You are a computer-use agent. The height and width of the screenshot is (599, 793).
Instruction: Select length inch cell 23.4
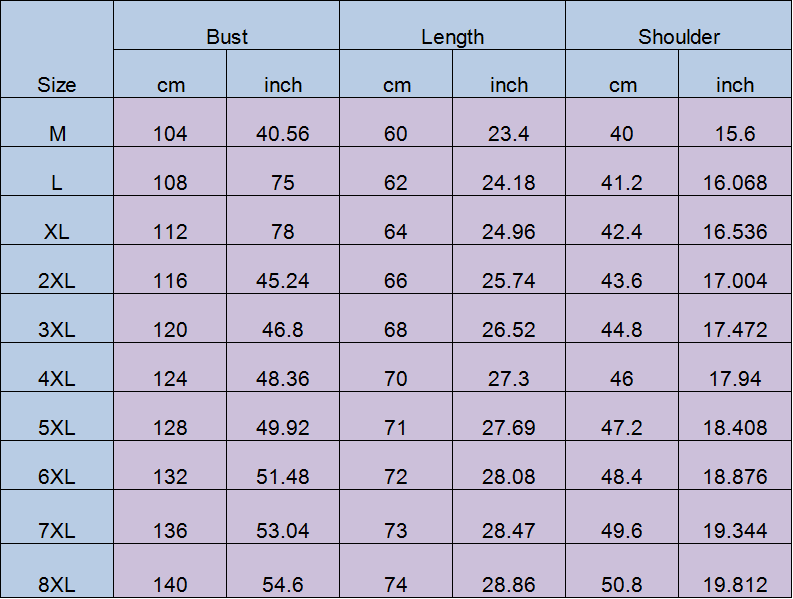point(509,133)
